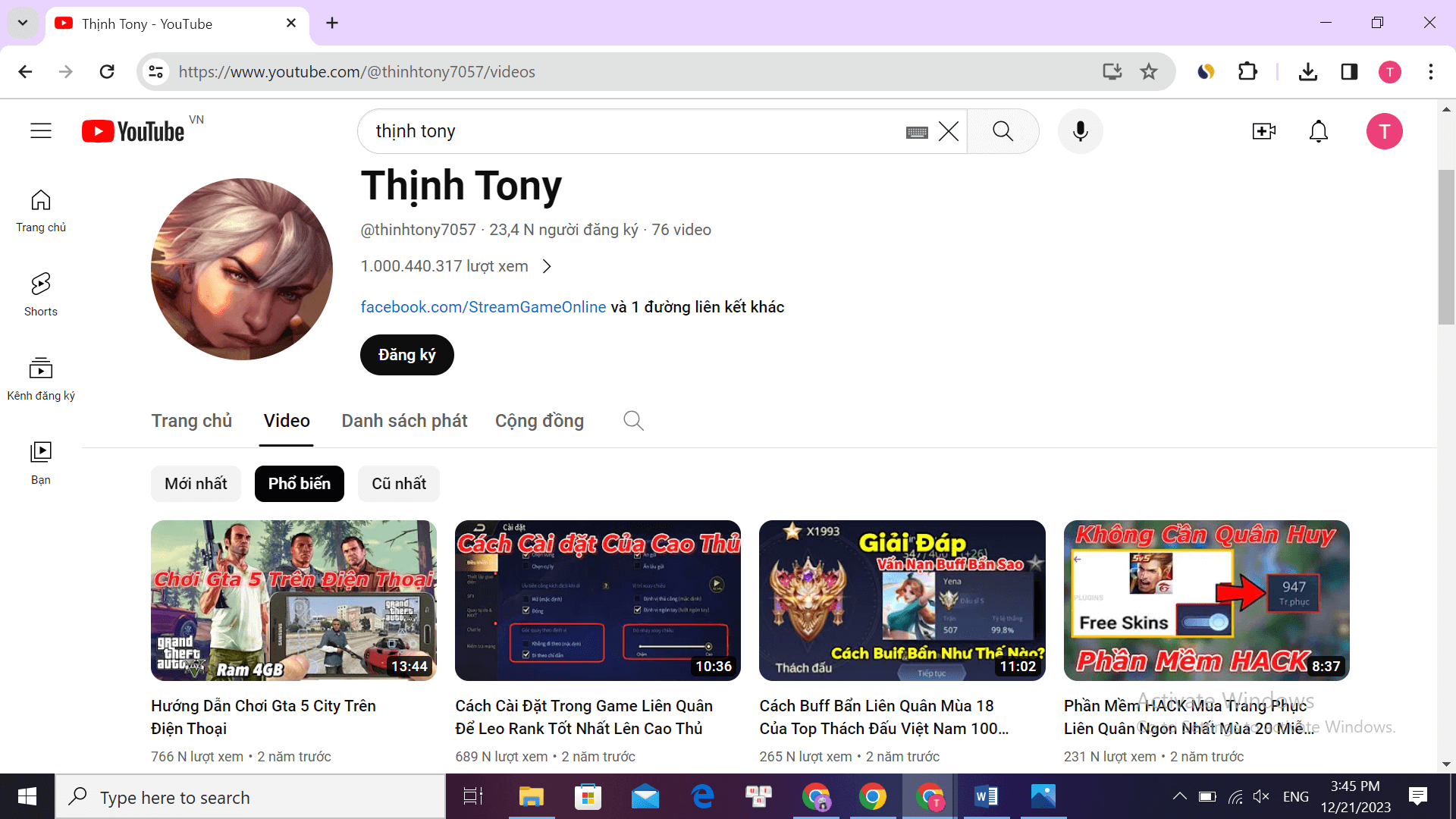The height and width of the screenshot is (819, 1456).
Task: Open video title Hướng Dẫn Chơi Gta 5 City
Action: click(x=263, y=717)
